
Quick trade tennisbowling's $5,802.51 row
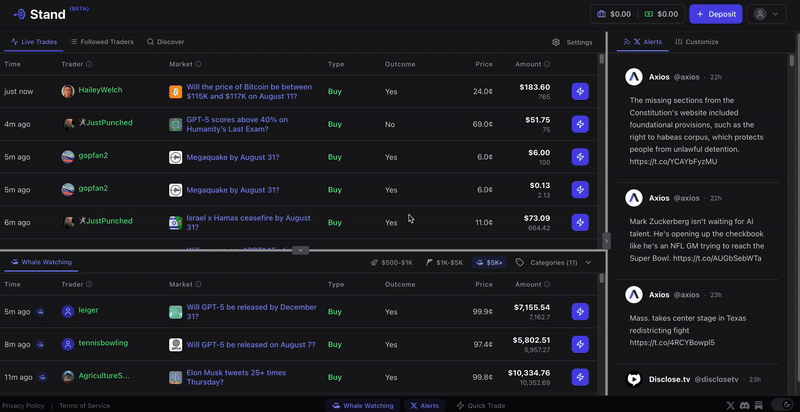[x=580, y=344]
